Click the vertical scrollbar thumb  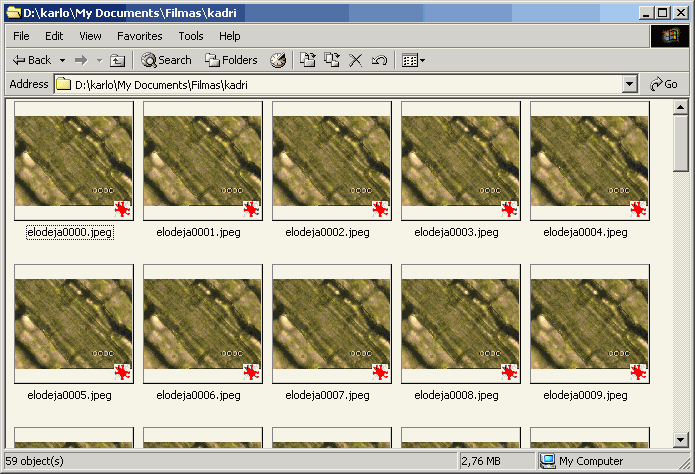680,143
